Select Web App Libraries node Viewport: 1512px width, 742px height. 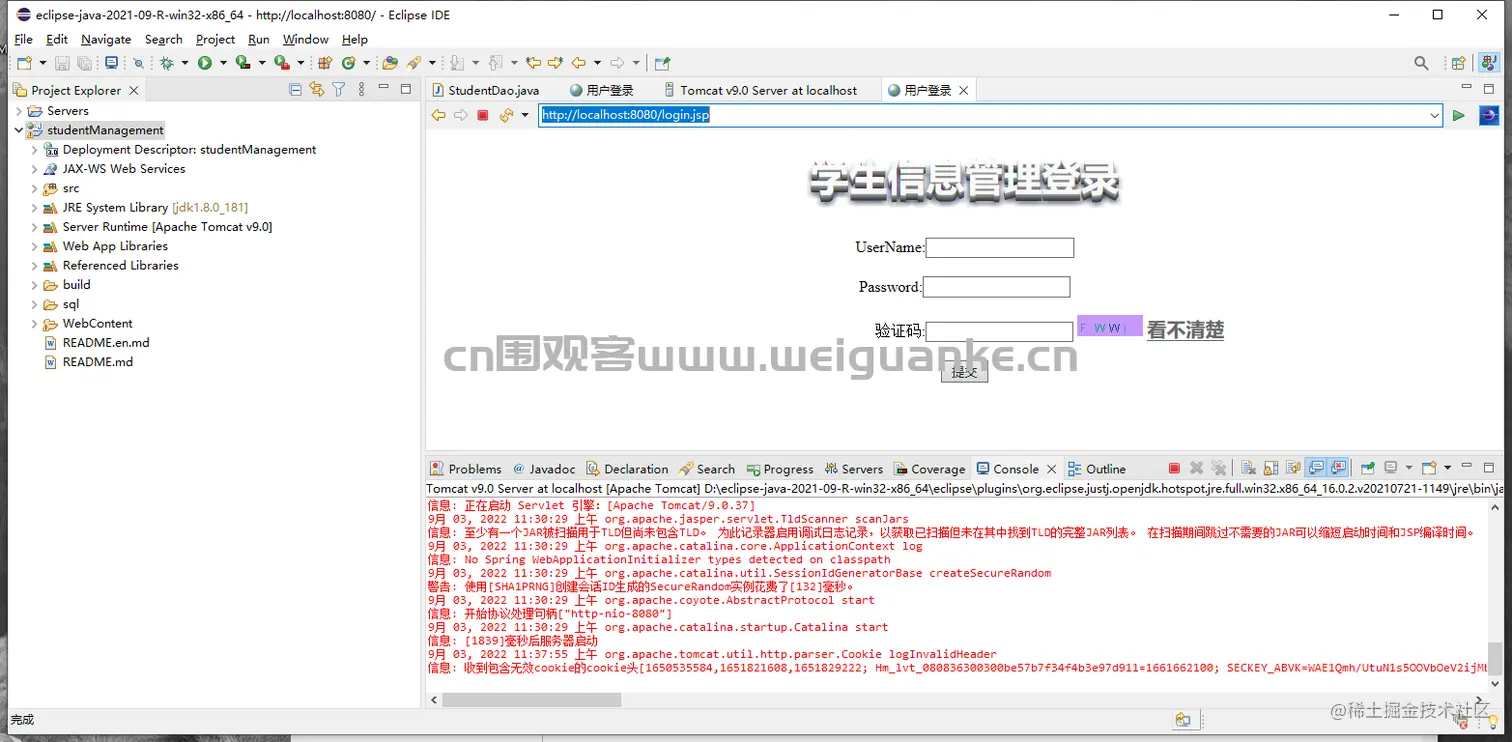115,246
